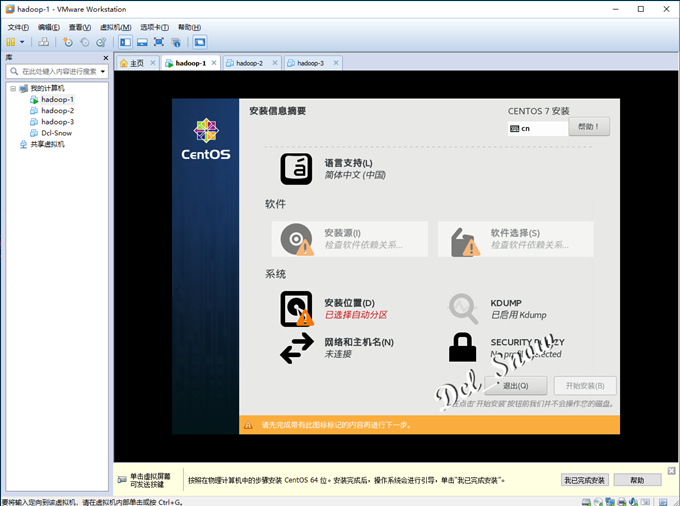Take a snapshot with the snapshot toolbar icon

[68, 42]
